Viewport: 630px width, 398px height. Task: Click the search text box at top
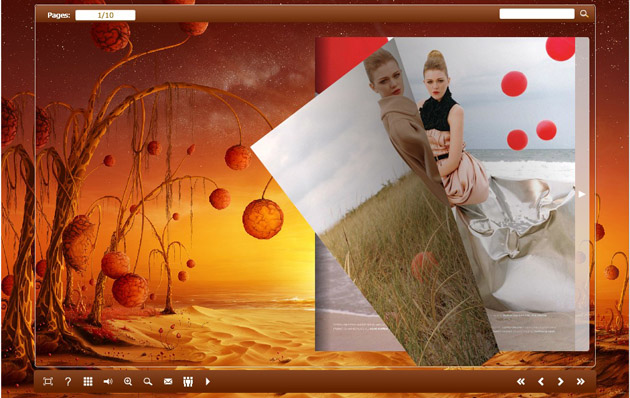pyautogui.click(x=537, y=14)
